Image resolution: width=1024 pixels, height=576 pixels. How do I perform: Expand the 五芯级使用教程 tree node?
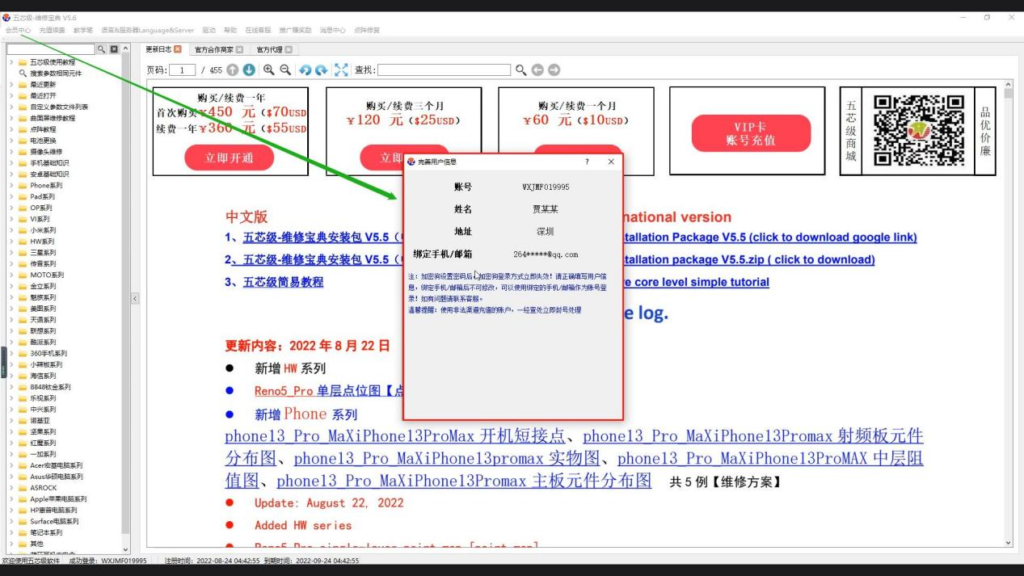coord(11,62)
